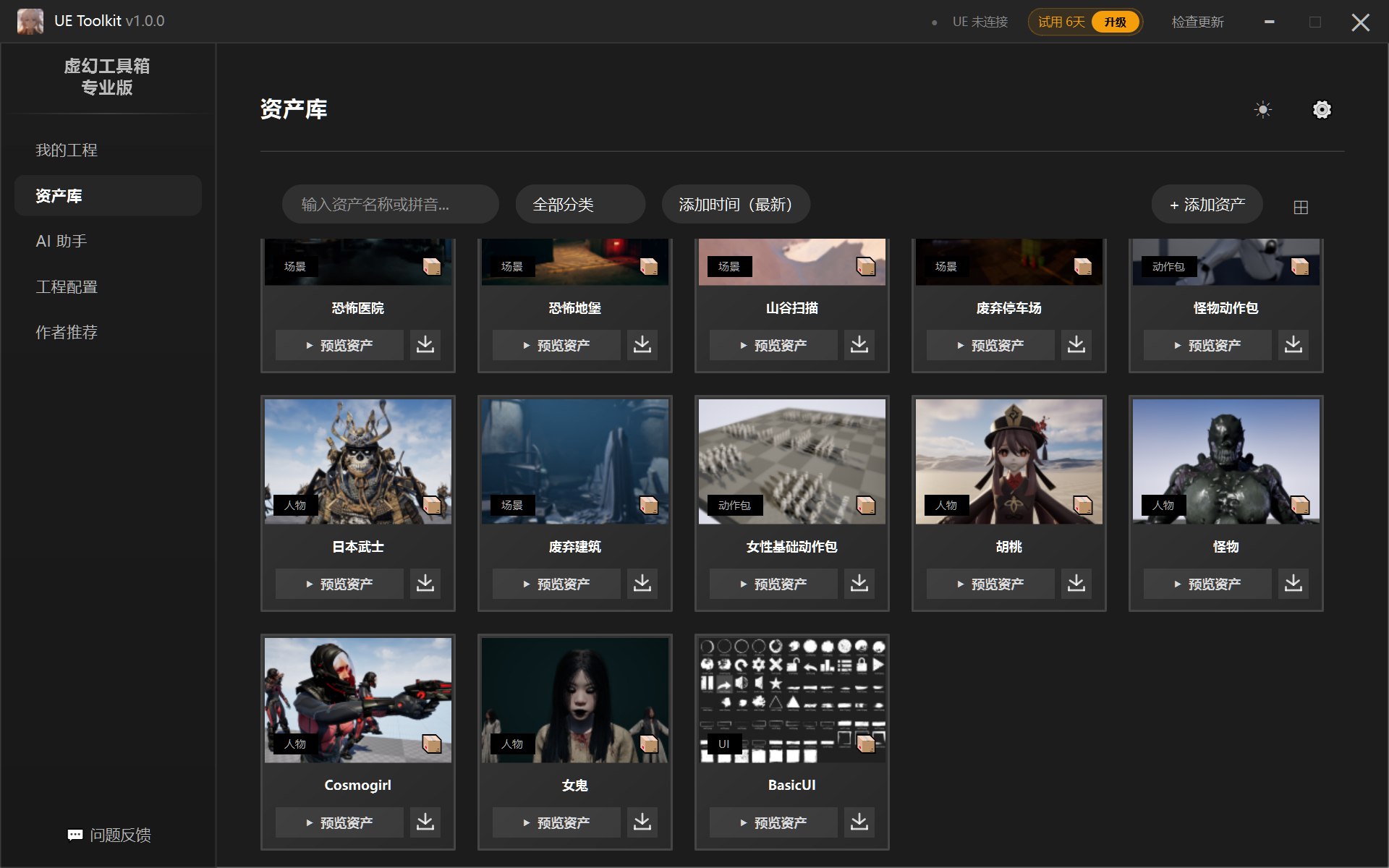The height and width of the screenshot is (868, 1389).
Task: Switch to grid view layout icon
Action: coord(1301,206)
